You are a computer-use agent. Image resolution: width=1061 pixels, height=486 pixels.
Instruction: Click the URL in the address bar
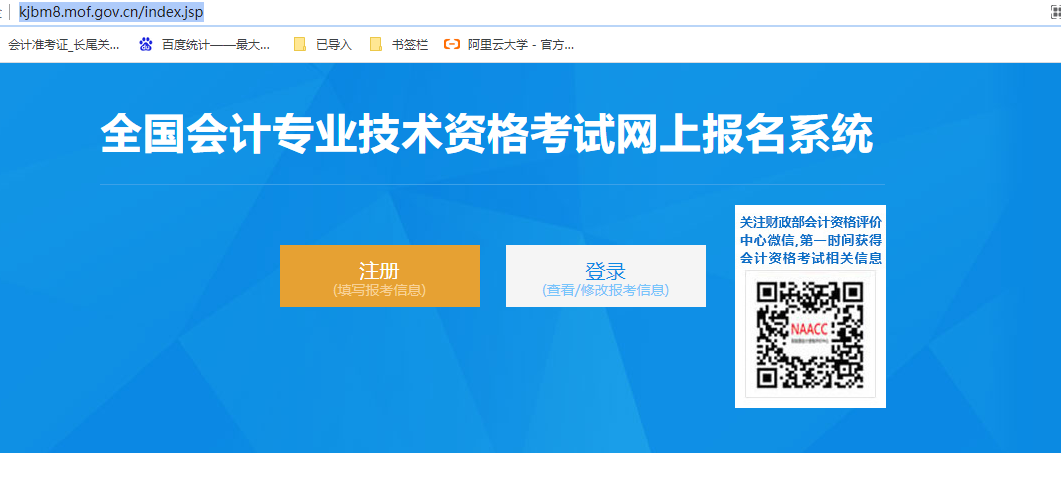(x=110, y=12)
